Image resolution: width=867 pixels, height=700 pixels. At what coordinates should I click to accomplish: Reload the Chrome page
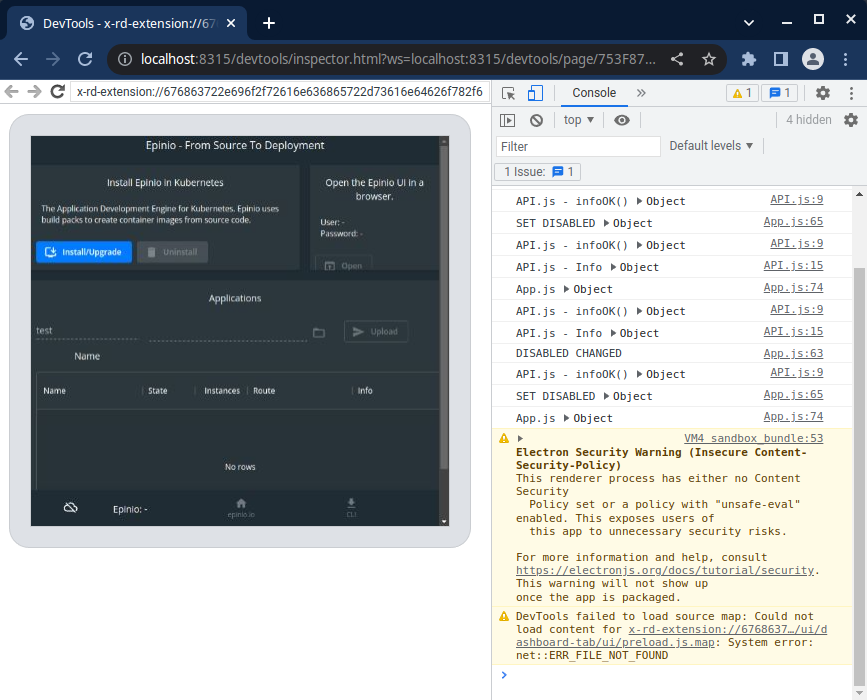point(85,59)
